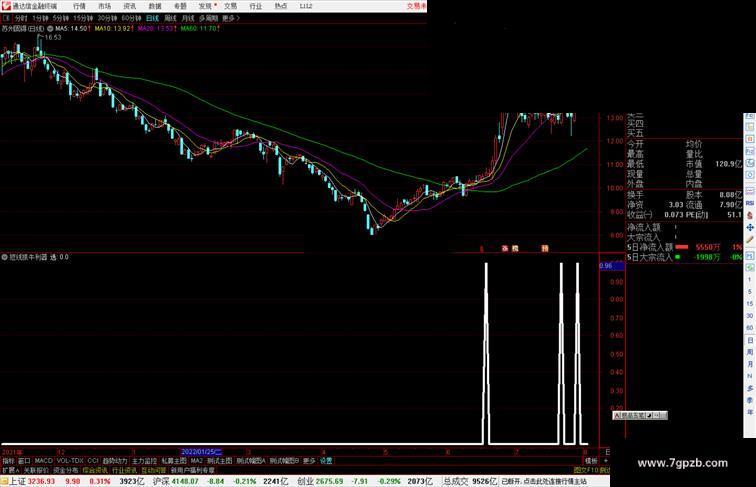Click the 季 quarterly shortcut in the right toolbar
Image resolution: width=756 pixels, height=487 pixels.
(x=750, y=400)
